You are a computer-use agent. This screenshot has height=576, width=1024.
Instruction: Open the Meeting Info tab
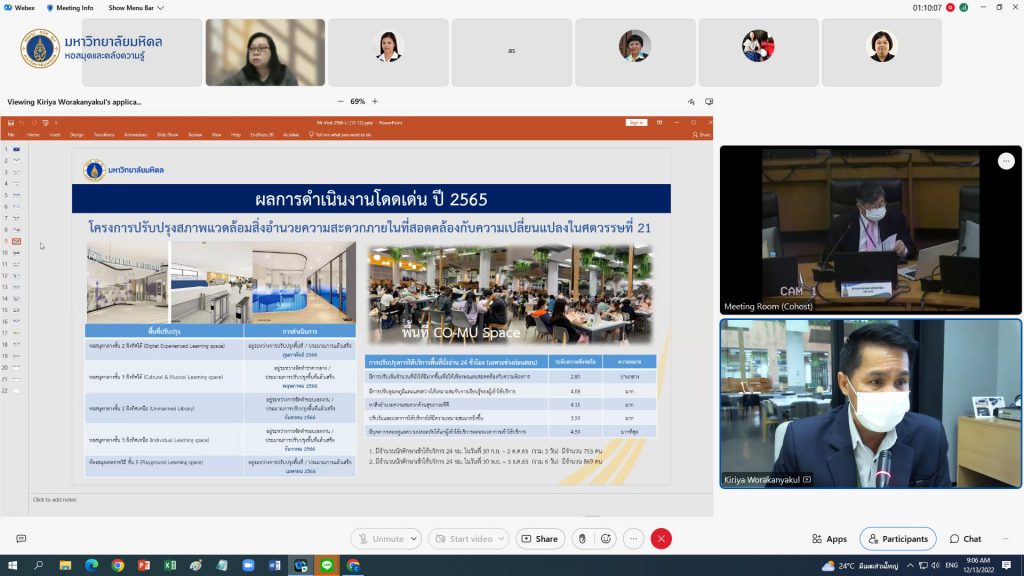[x=69, y=7]
